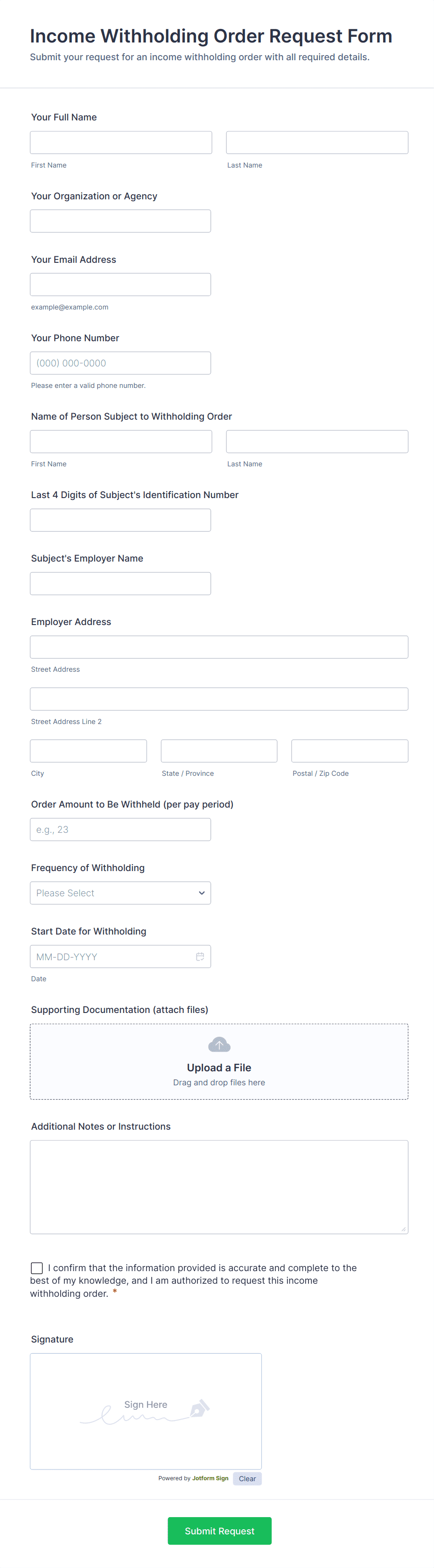
Task: Click the Email Address input
Action: (120, 284)
